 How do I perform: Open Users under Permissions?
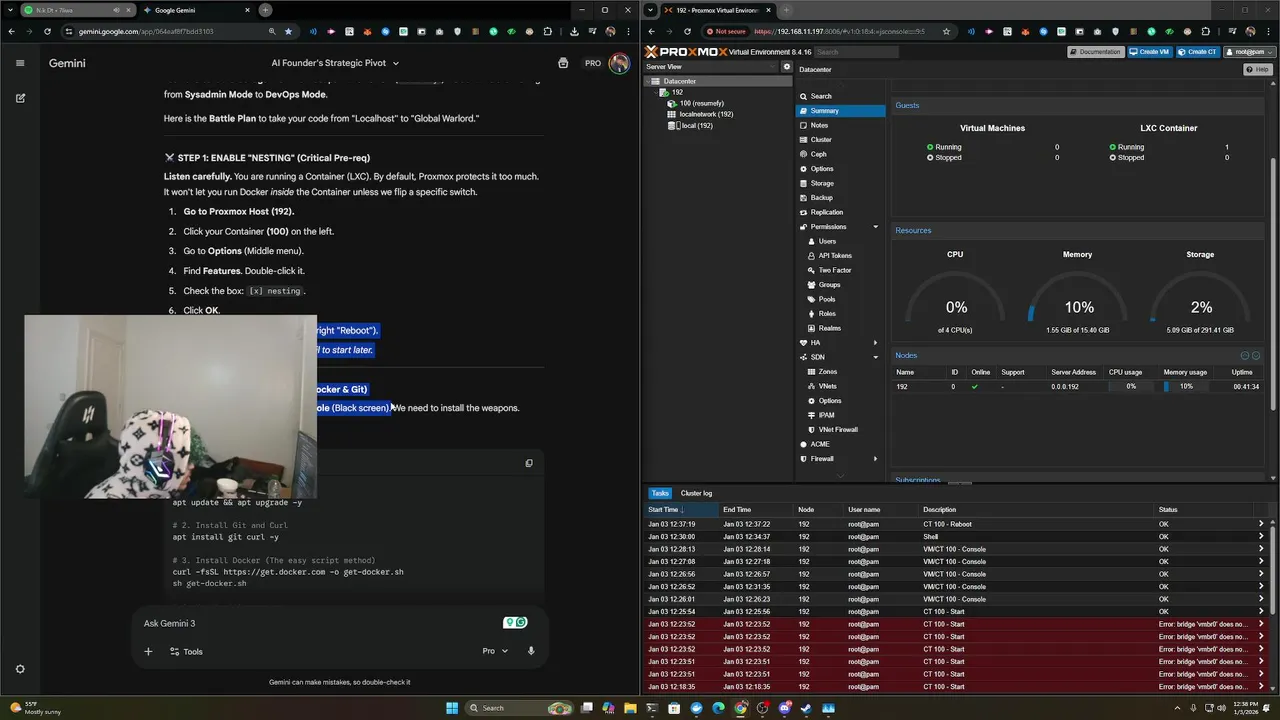point(827,241)
